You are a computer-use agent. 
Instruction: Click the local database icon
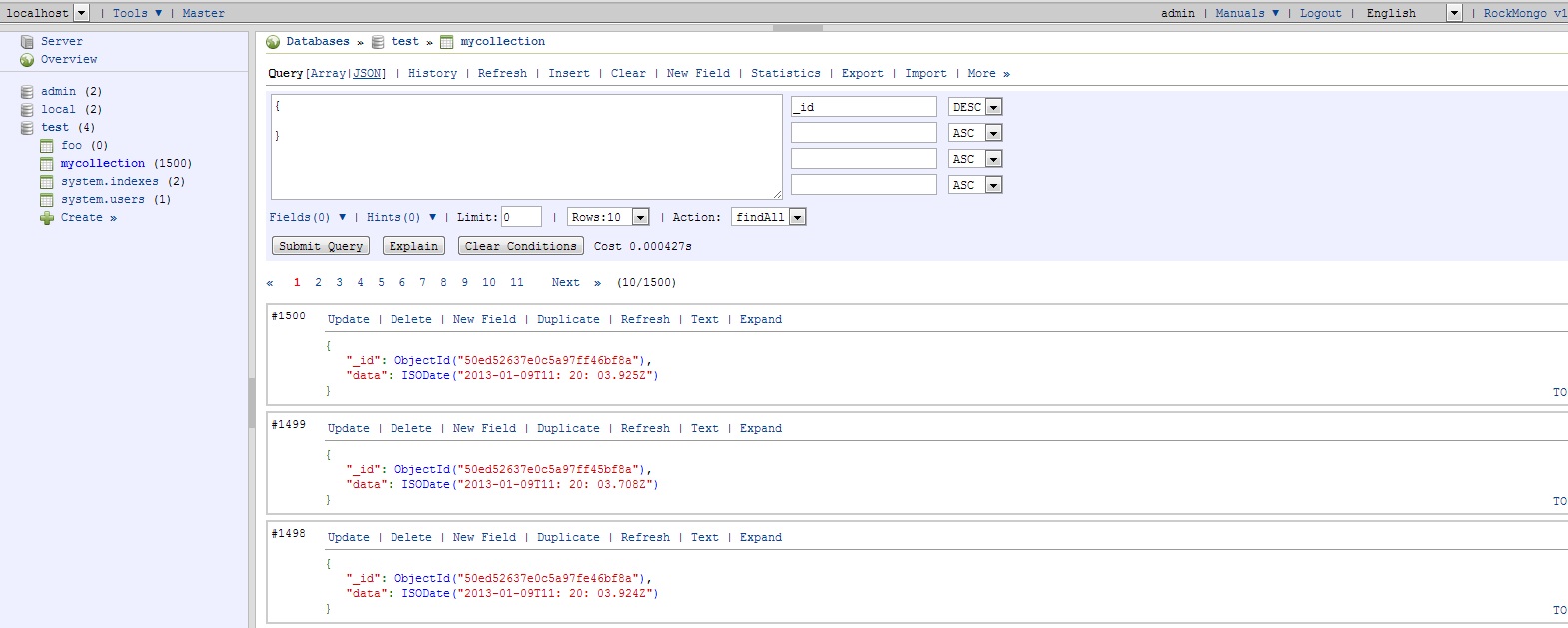[x=27, y=110]
